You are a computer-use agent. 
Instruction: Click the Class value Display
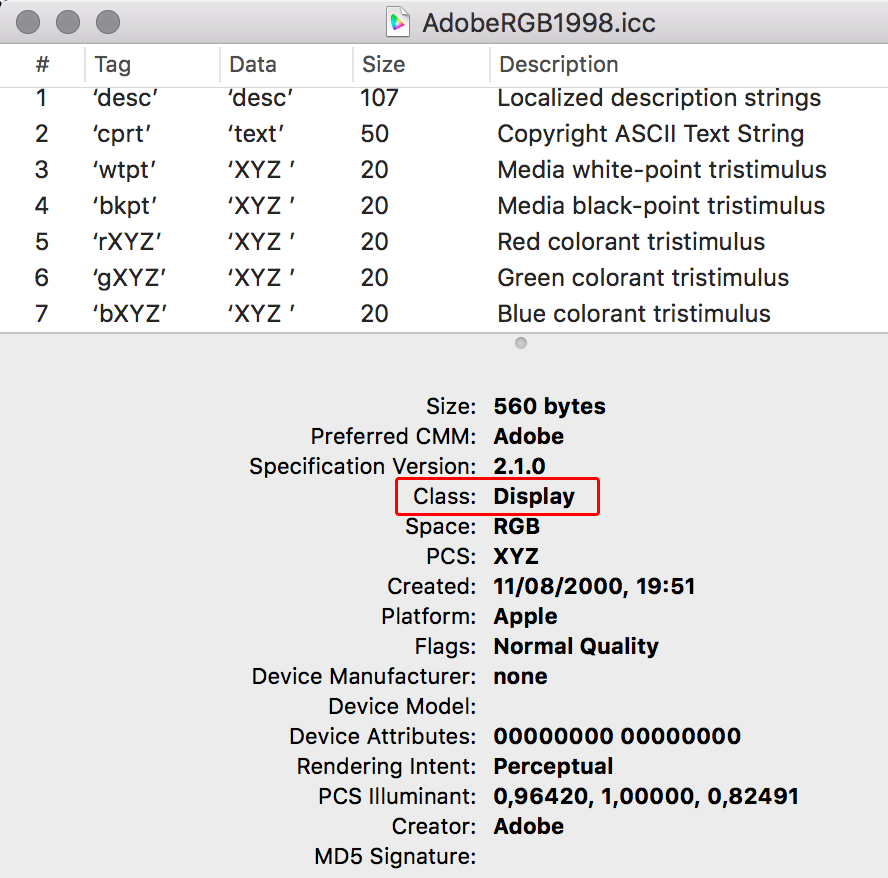click(x=534, y=496)
